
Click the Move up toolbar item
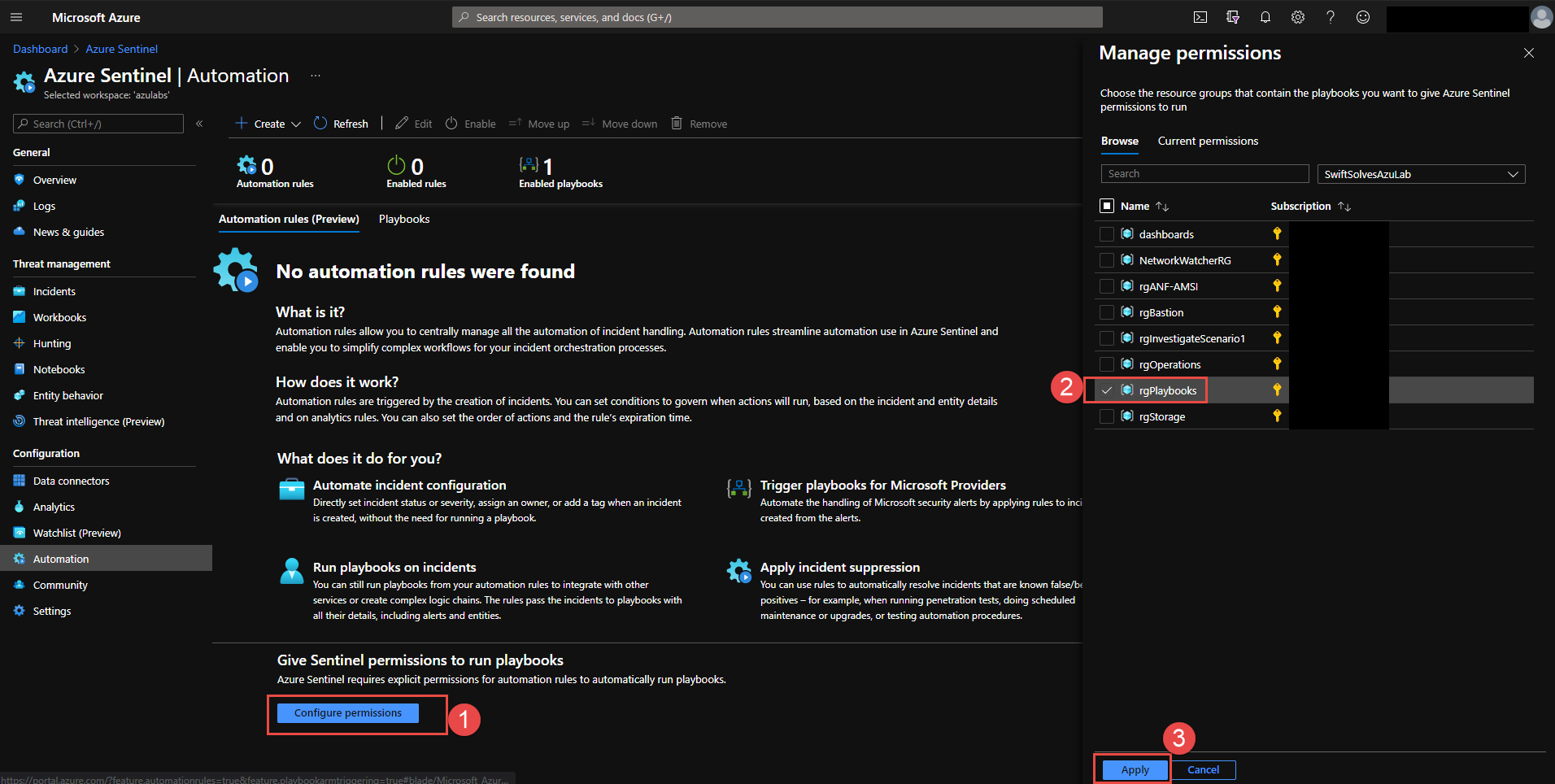click(x=539, y=124)
